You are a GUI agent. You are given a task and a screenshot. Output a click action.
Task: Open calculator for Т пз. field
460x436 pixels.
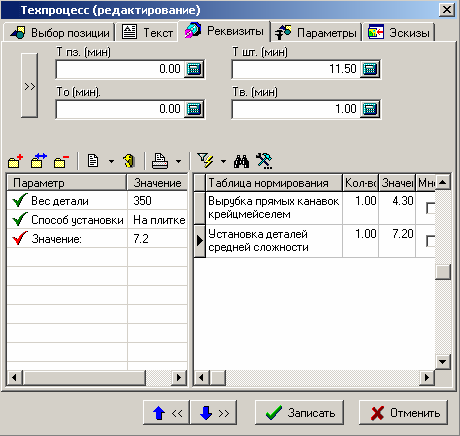[x=194, y=69]
